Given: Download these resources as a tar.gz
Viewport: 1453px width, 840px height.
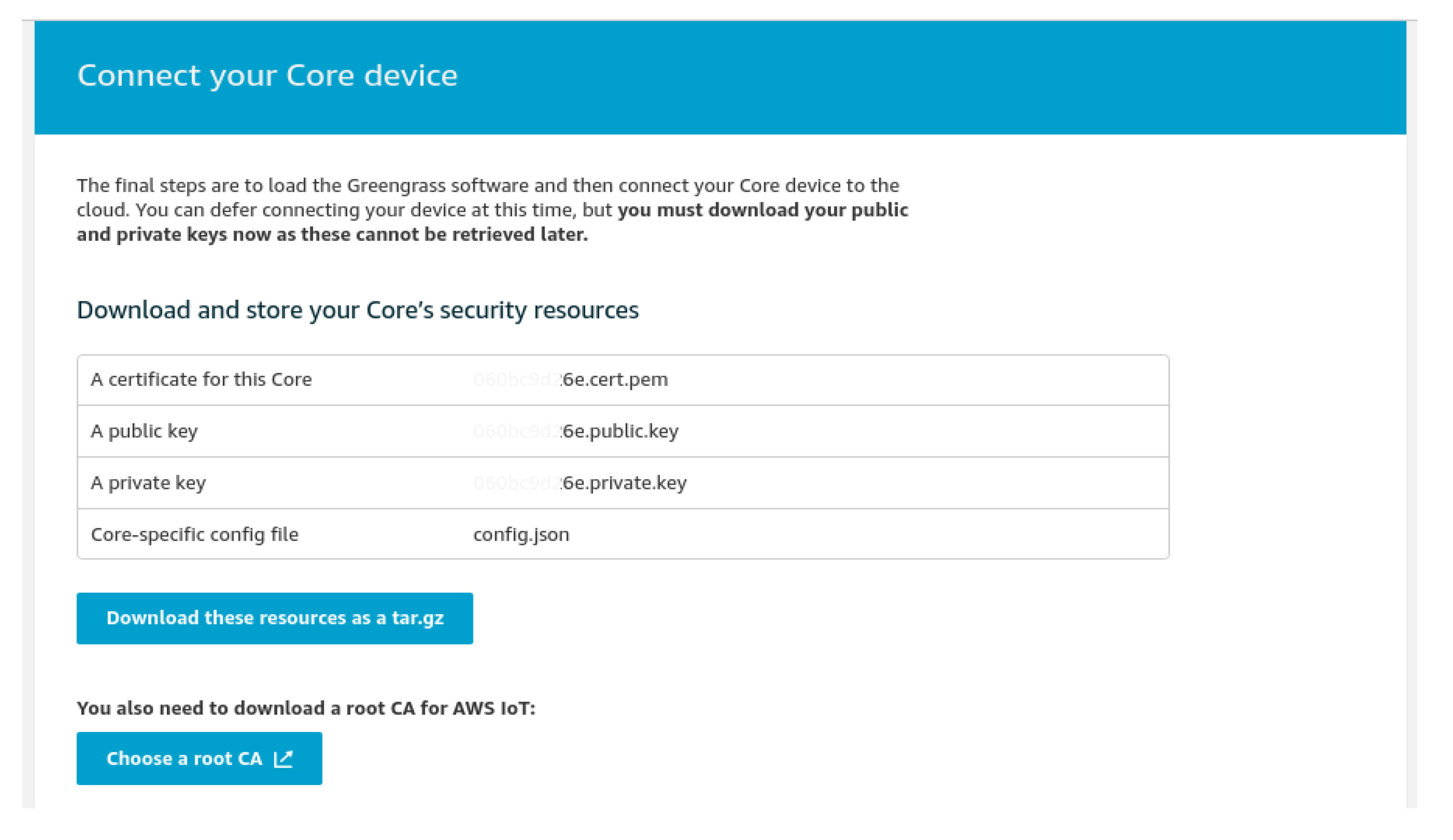Looking at the screenshot, I should point(274,618).
